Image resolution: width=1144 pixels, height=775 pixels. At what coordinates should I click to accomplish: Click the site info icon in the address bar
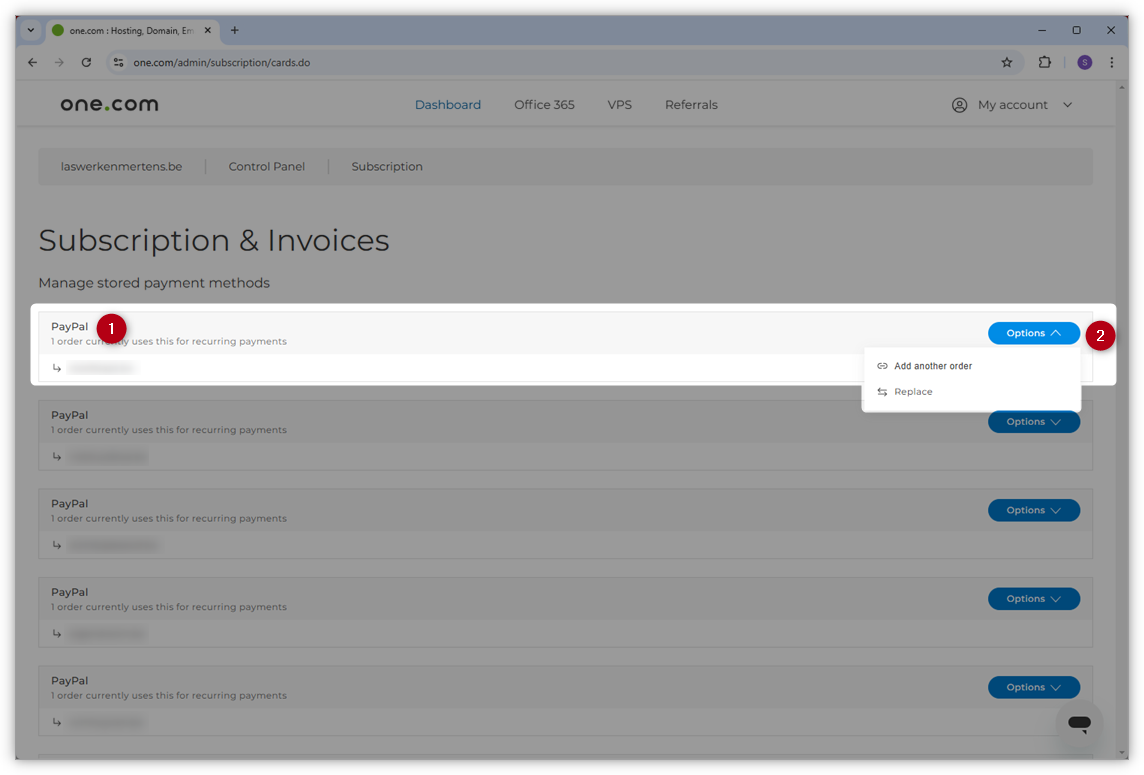point(118,62)
